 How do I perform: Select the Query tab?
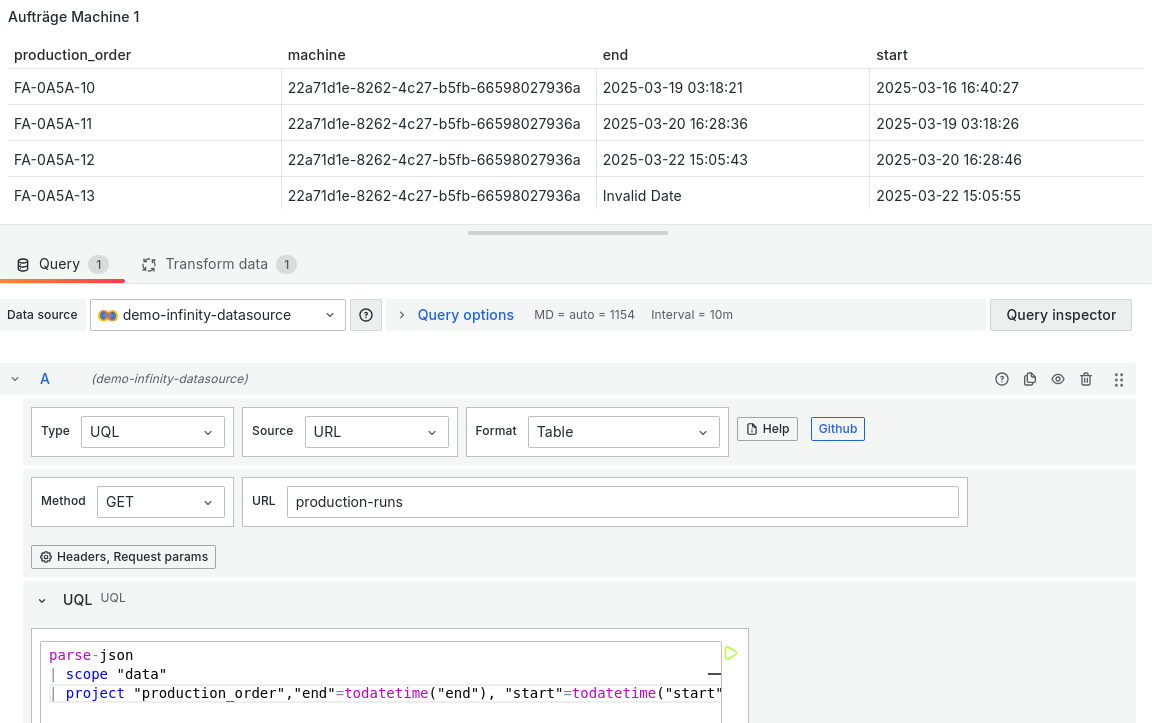point(60,264)
